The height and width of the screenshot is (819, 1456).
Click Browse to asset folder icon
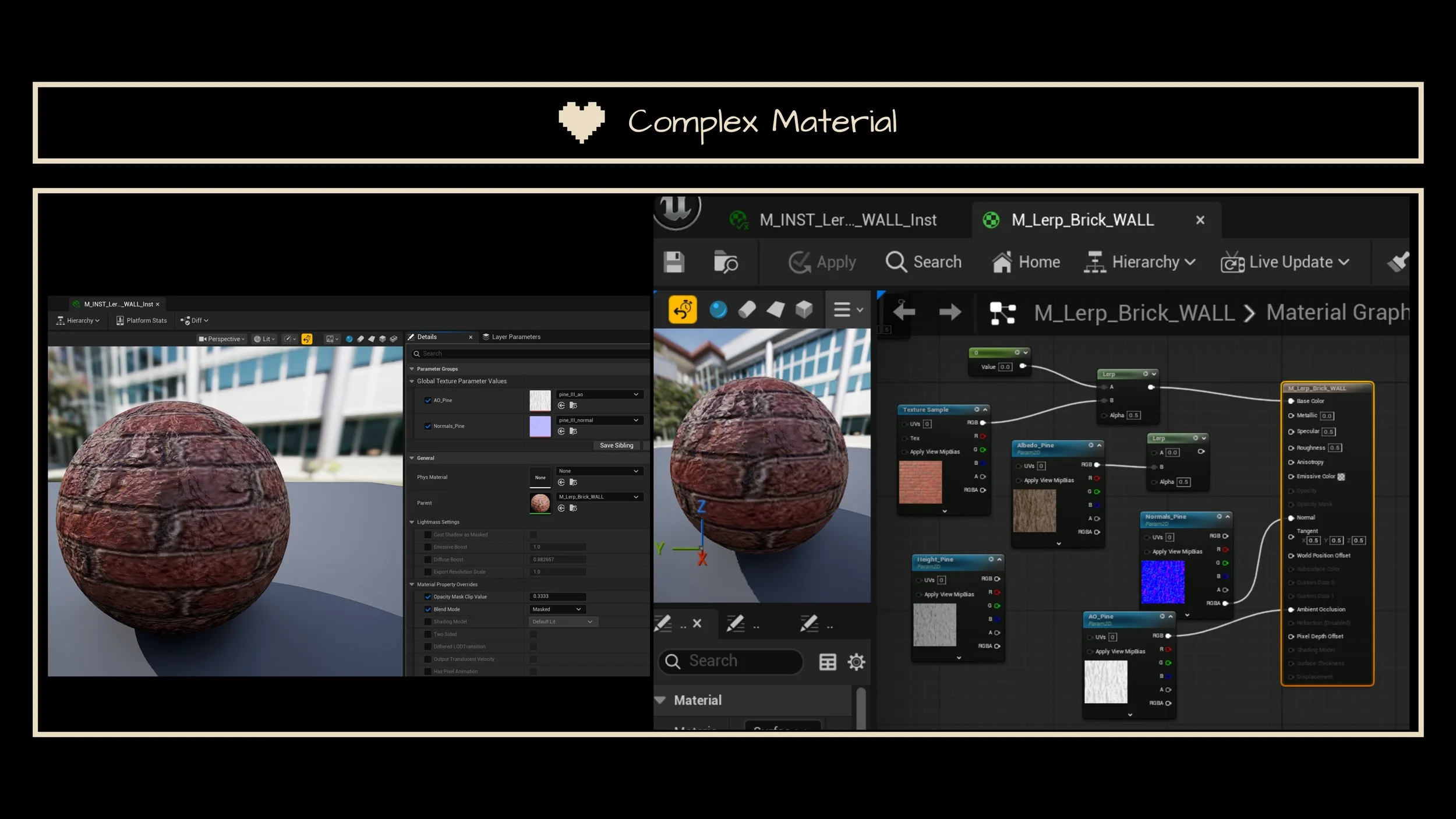click(x=726, y=262)
